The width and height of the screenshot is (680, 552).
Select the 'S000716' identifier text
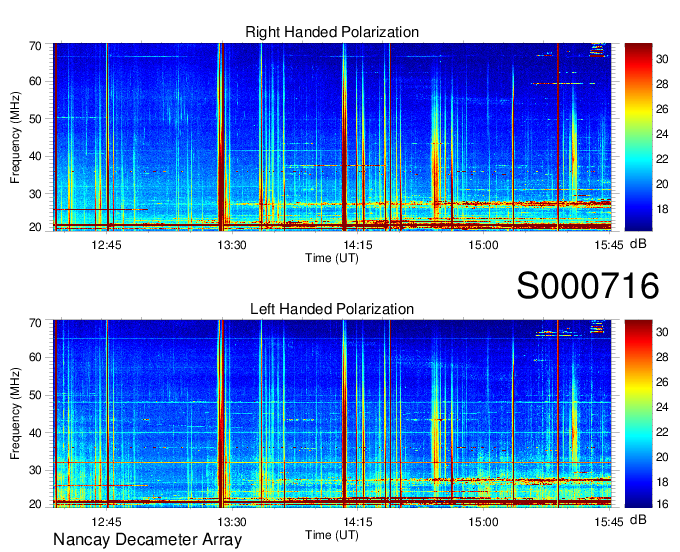click(x=588, y=286)
